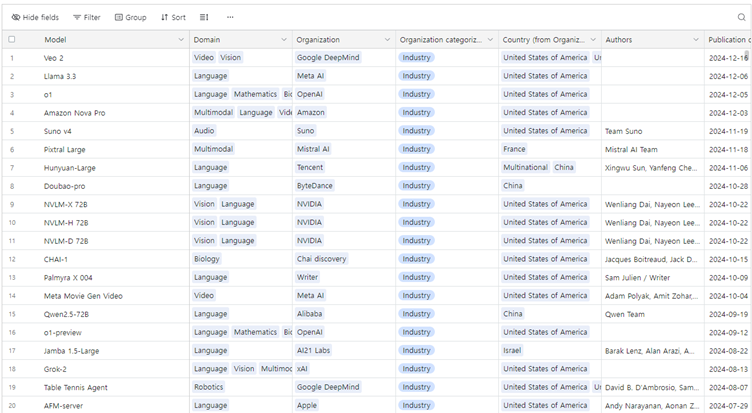Click the Suno organization tag
The image size is (752, 413).
(306, 130)
